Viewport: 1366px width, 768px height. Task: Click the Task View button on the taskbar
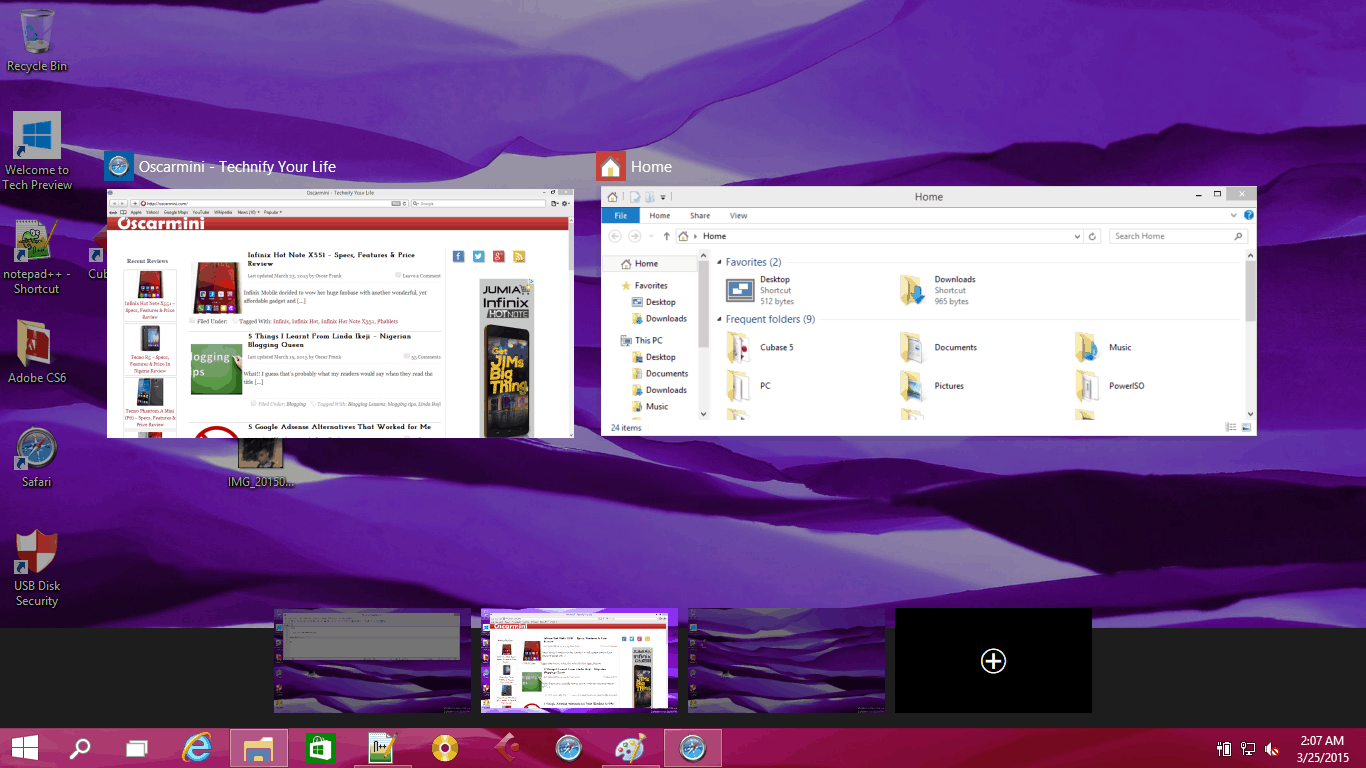(136, 748)
